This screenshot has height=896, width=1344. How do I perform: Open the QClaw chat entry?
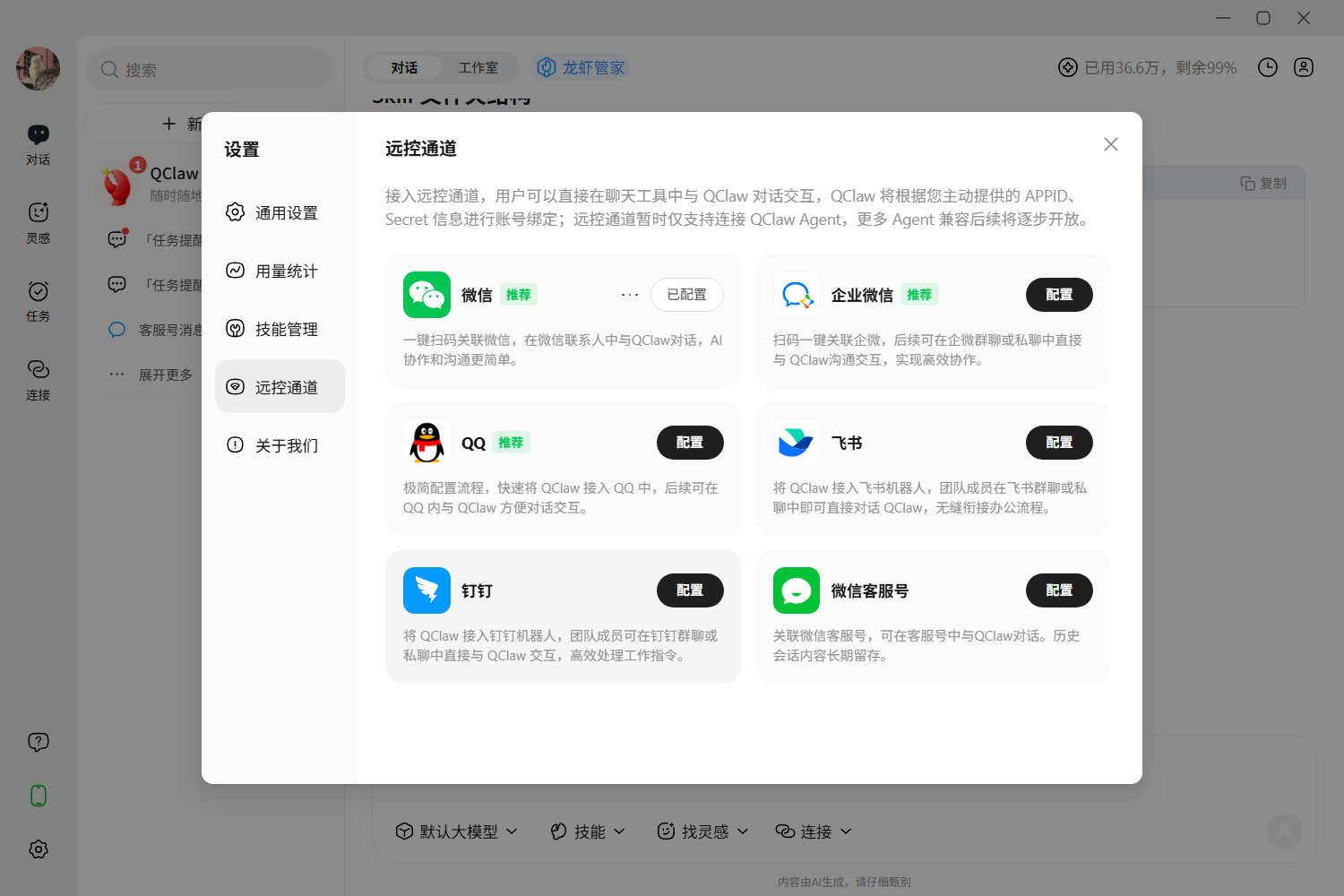point(151,184)
